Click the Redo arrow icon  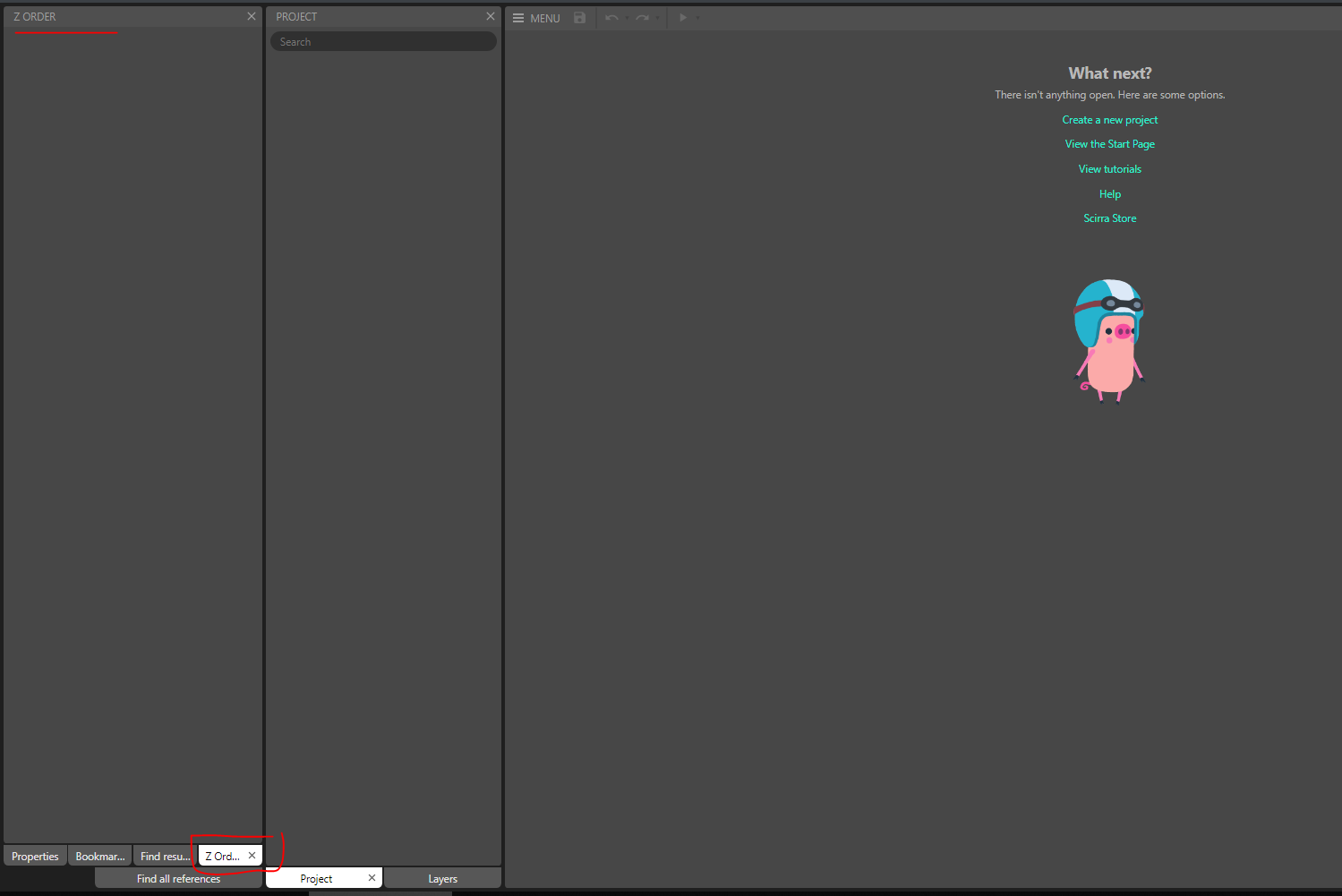(643, 17)
